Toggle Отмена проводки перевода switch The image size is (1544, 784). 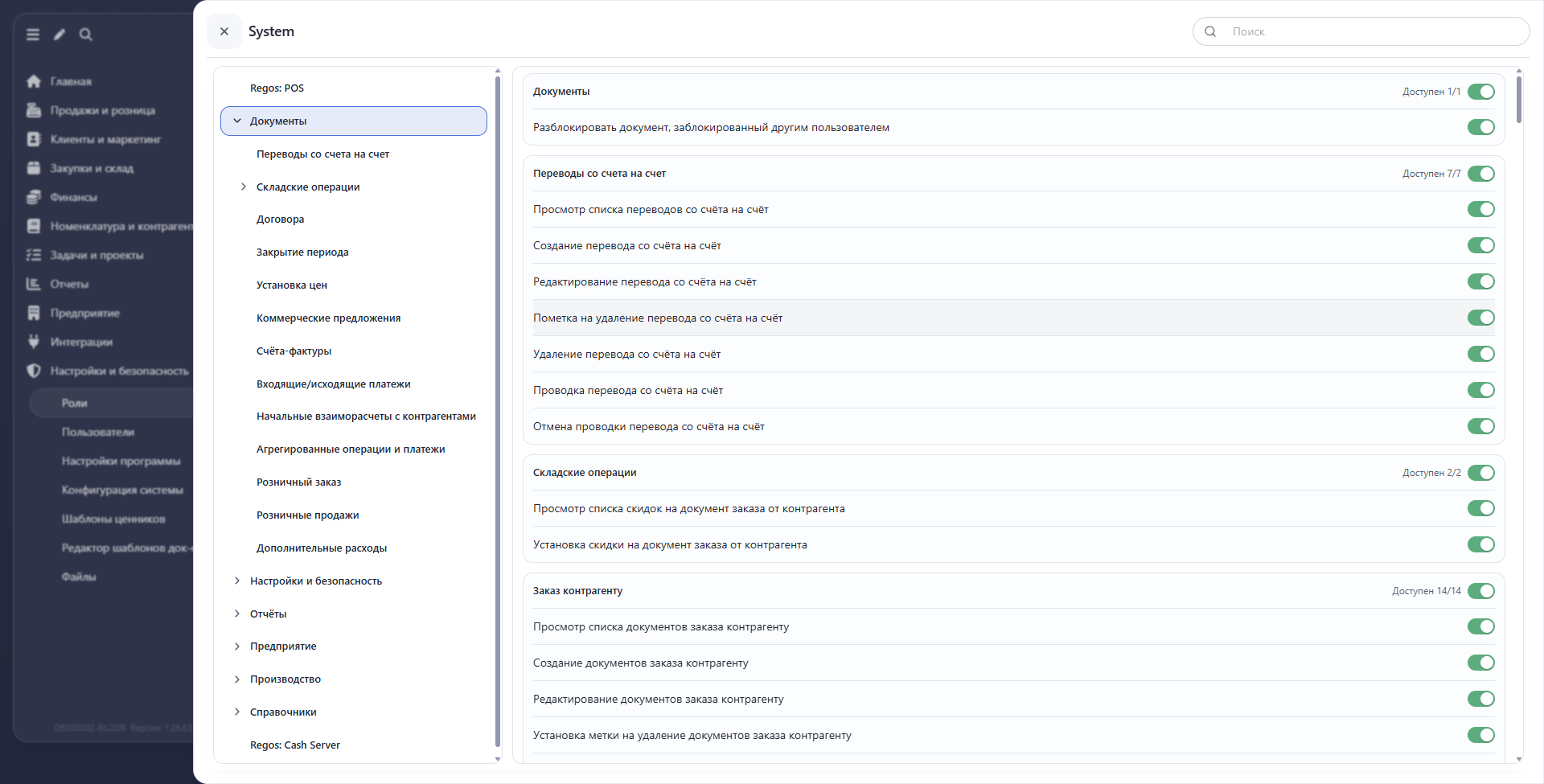tap(1481, 426)
